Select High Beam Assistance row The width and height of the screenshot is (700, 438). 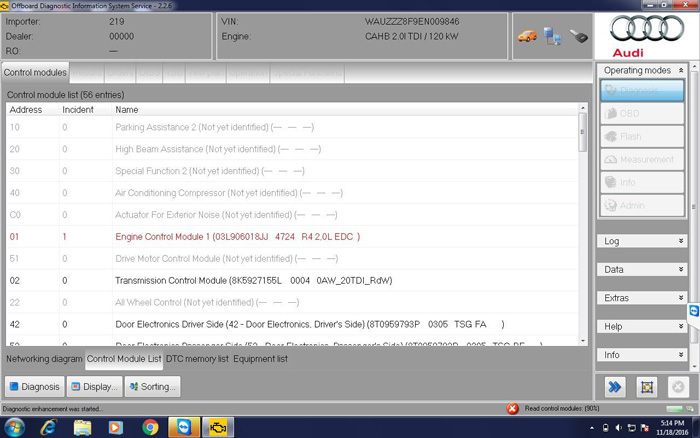(x=292, y=149)
